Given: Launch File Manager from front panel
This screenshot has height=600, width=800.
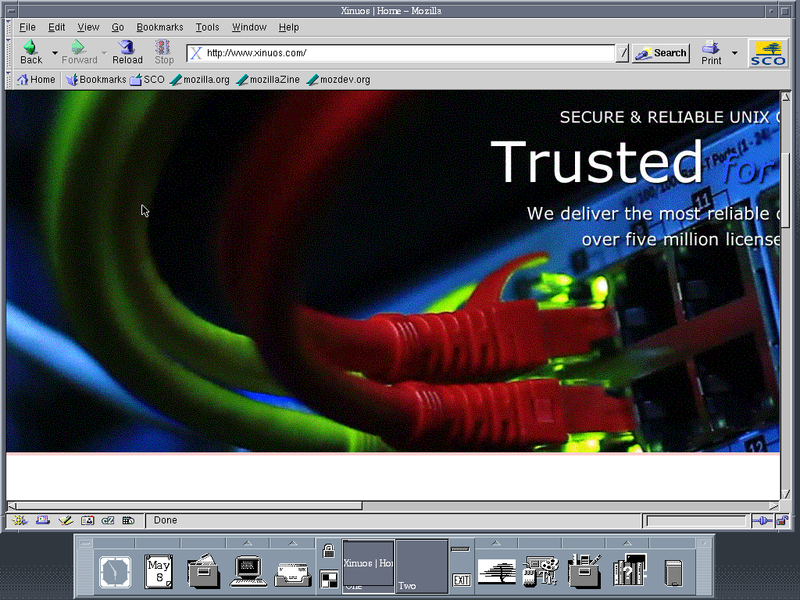Looking at the screenshot, I should (x=203, y=571).
